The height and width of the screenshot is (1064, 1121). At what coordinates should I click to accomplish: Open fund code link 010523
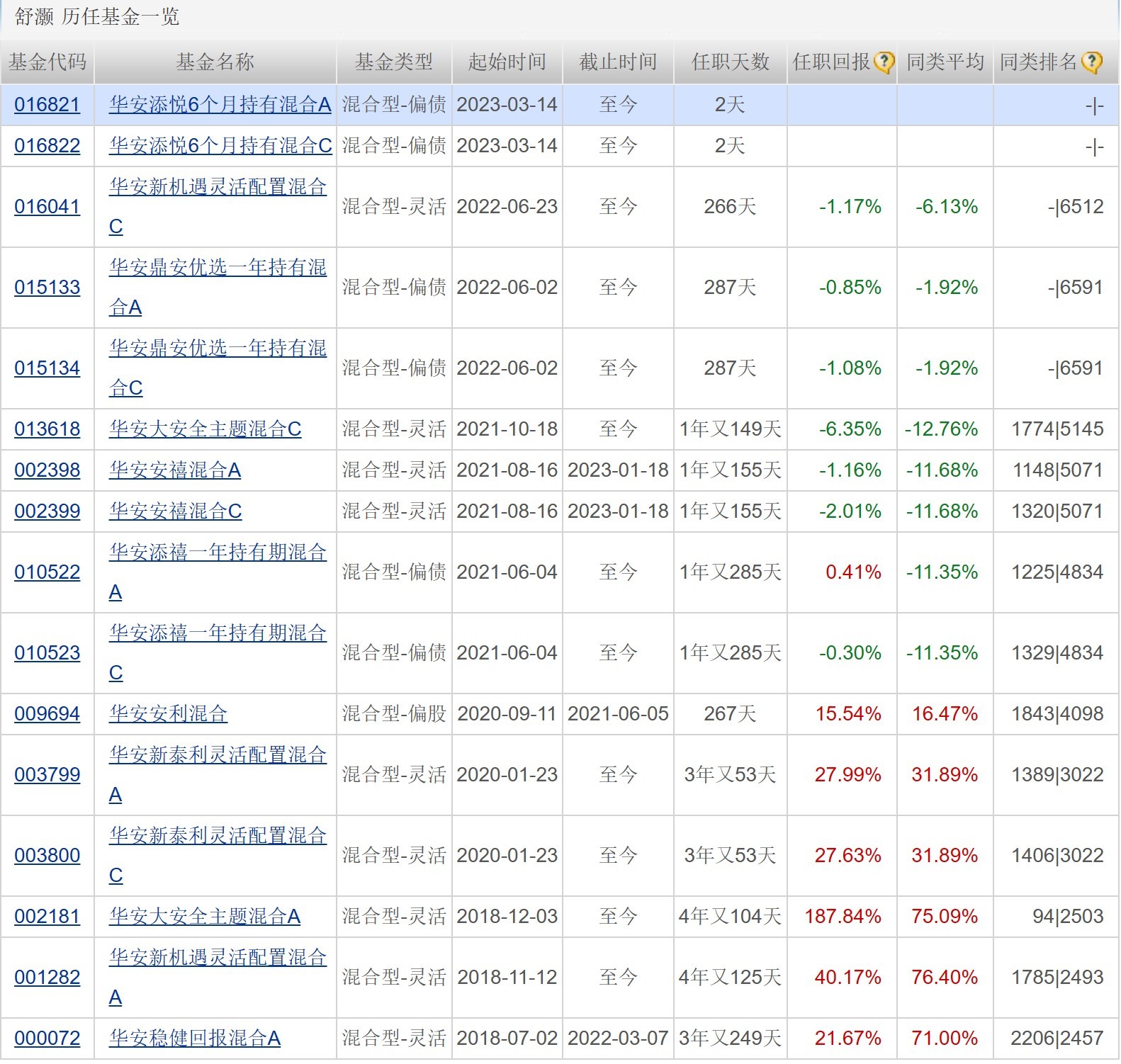(x=47, y=653)
